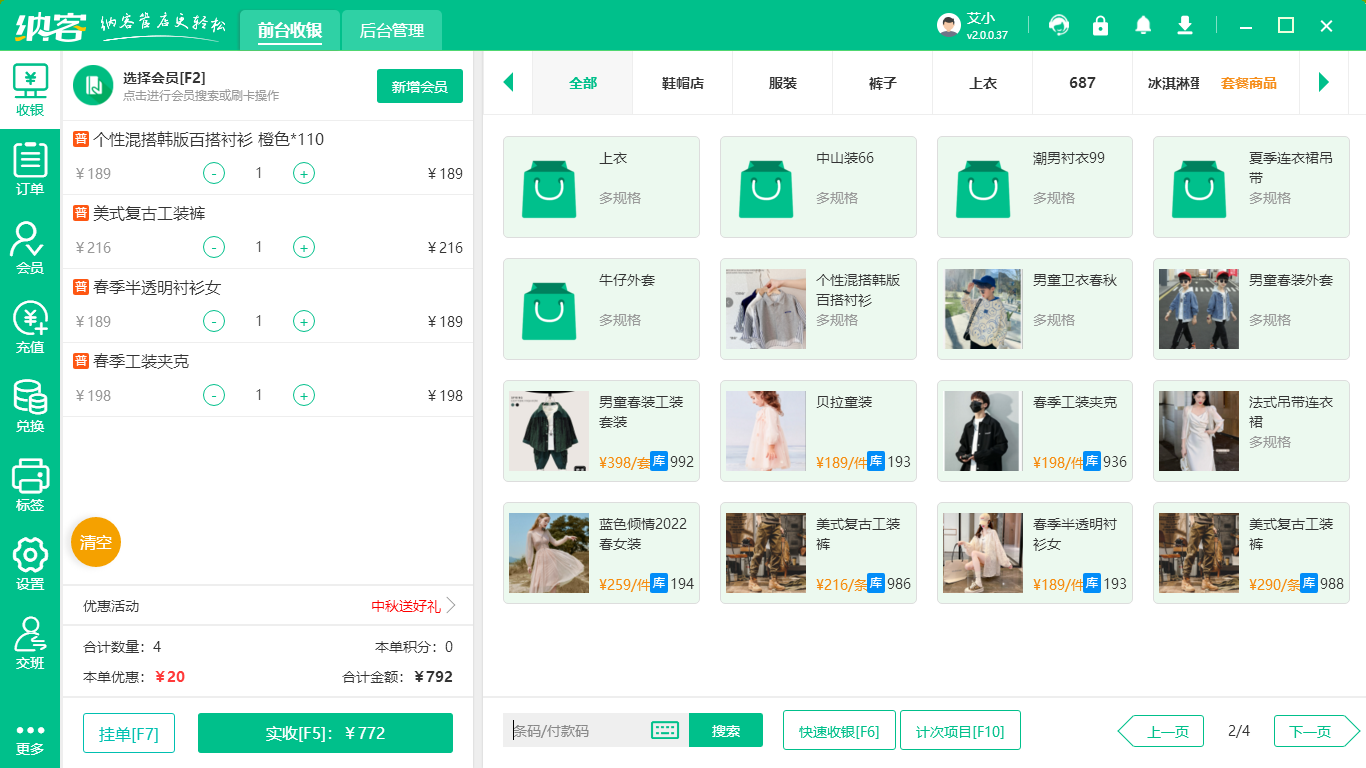
Task: Go to previous page with 上一页
Action: click(1160, 731)
